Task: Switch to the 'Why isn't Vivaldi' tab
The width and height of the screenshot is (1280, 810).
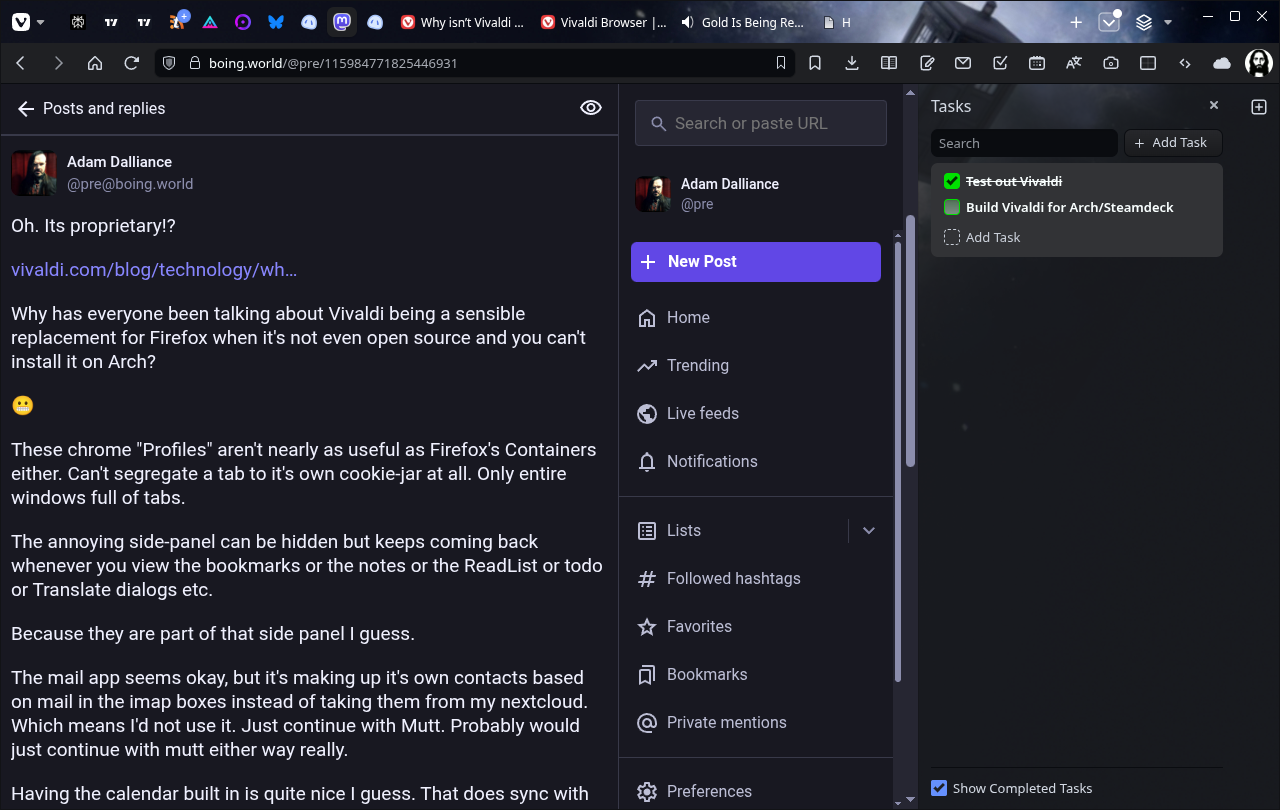Action: click(x=462, y=22)
